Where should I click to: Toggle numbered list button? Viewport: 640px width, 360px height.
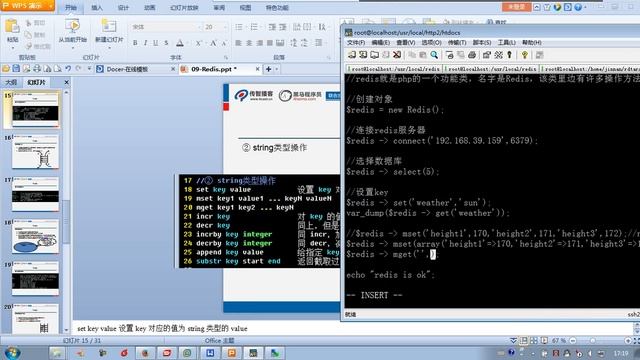coord(254,27)
